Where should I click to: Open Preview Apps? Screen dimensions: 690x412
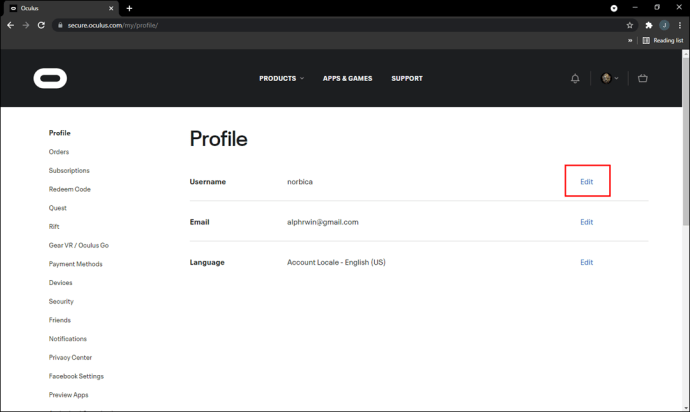pos(68,395)
